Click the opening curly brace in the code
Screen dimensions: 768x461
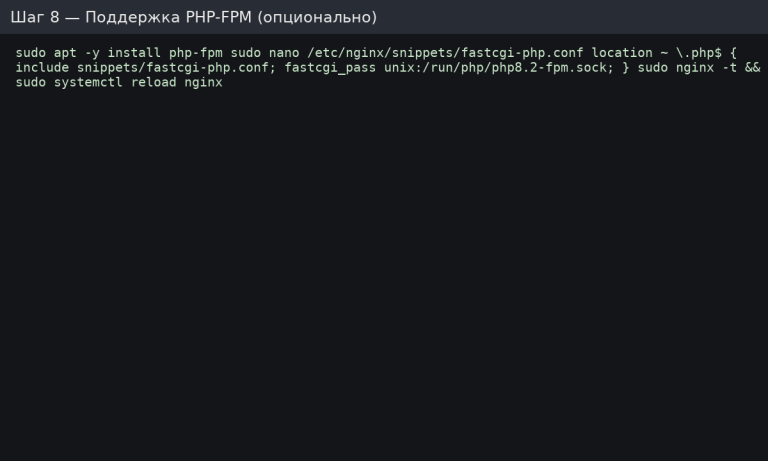734,52
